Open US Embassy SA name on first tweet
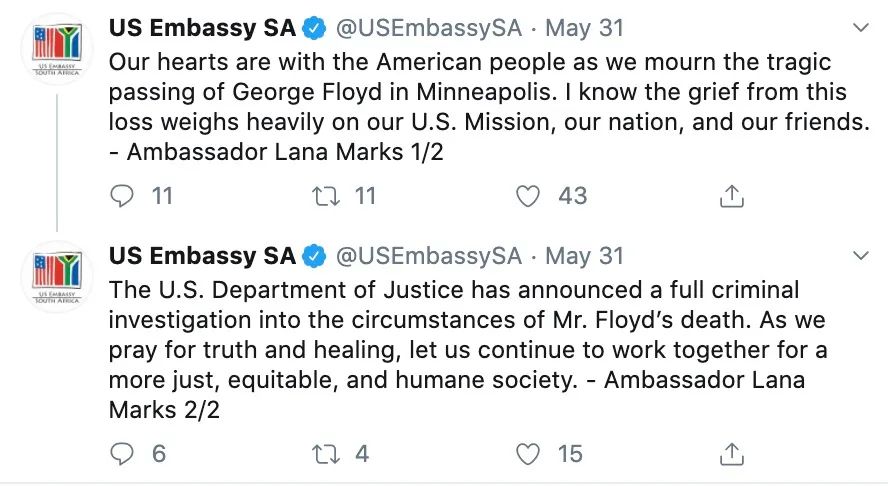The height and width of the screenshot is (486, 888). click(202, 27)
